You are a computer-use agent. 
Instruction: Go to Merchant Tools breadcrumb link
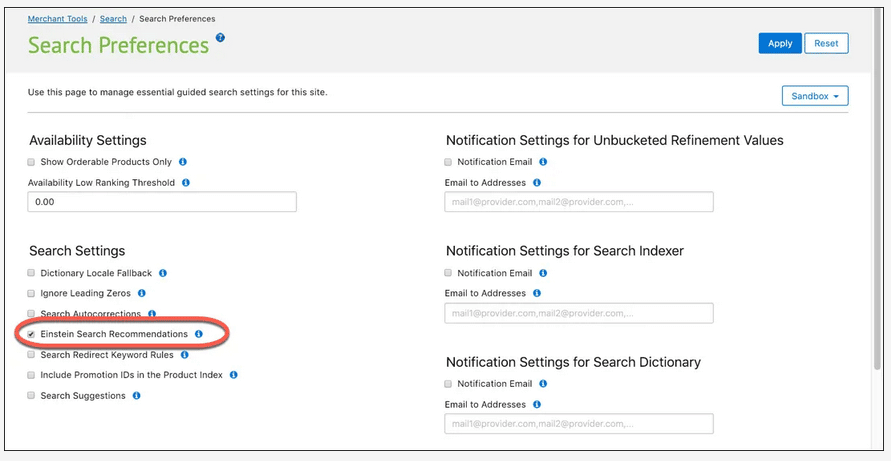[x=57, y=19]
